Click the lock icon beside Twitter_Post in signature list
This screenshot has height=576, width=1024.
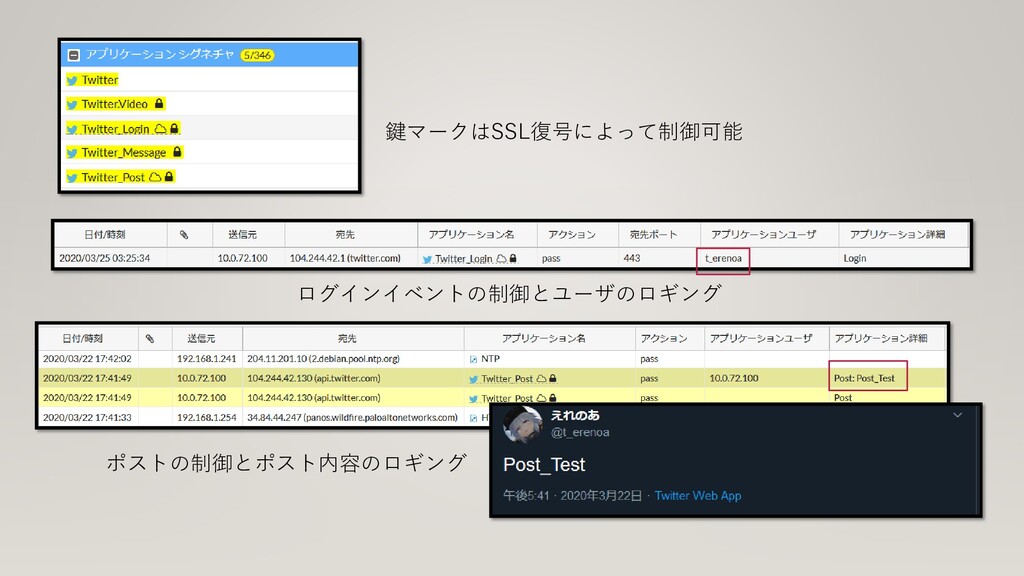pos(169,176)
